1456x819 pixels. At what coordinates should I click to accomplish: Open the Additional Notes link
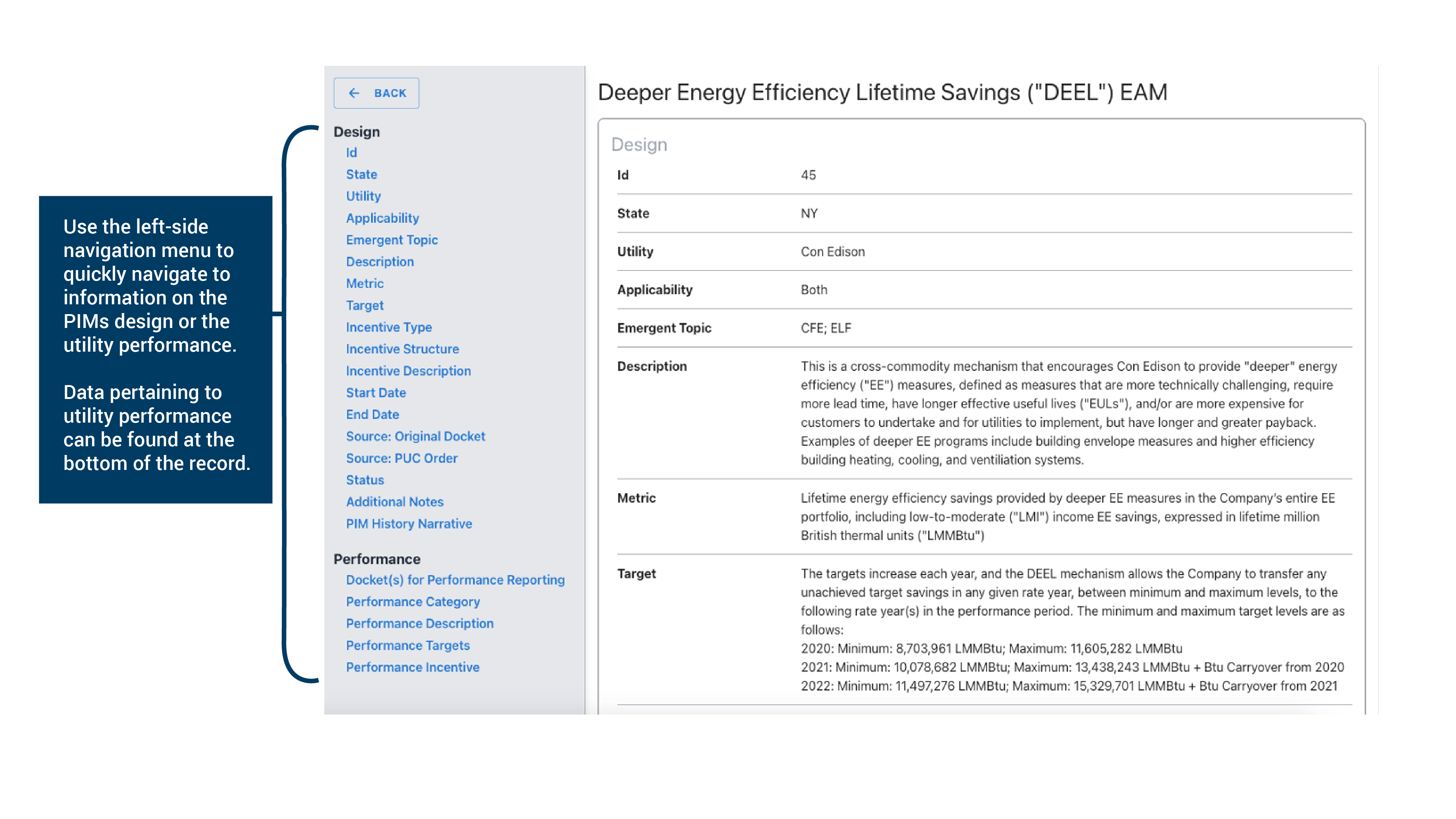point(395,502)
